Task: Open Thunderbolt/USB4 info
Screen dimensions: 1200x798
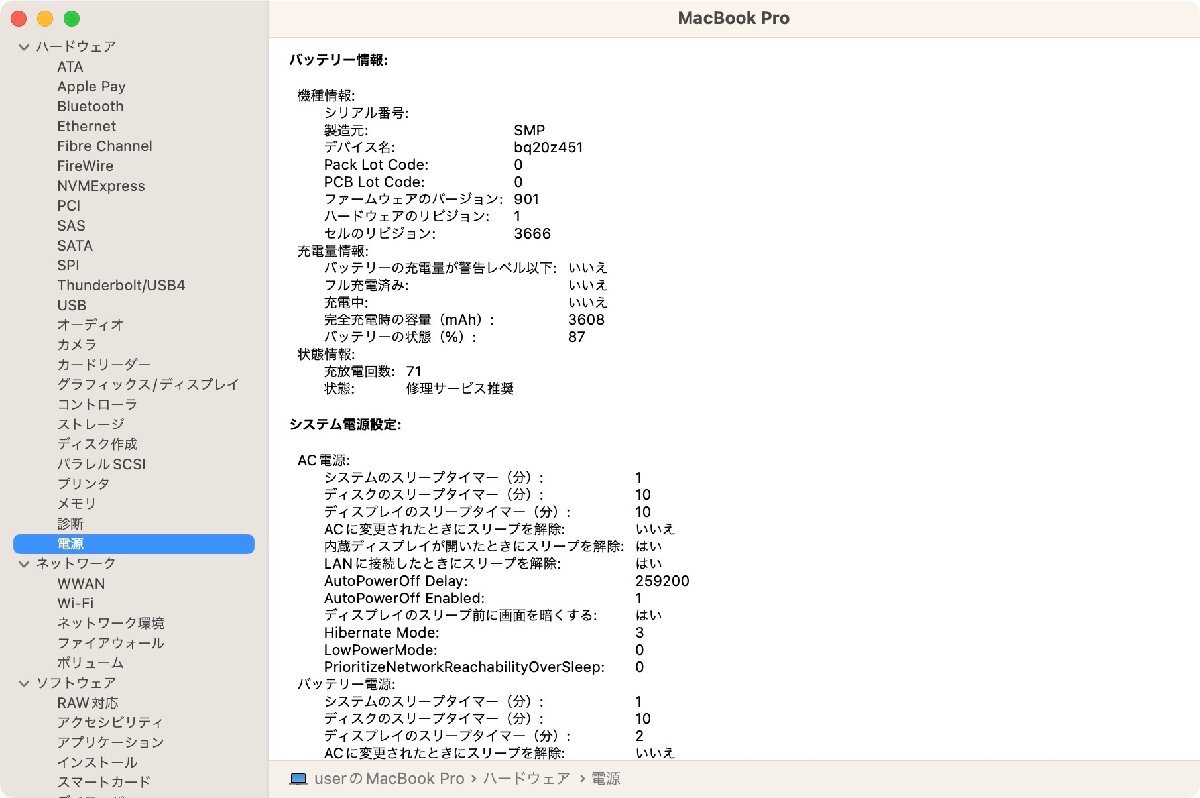Action: tap(121, 285)
